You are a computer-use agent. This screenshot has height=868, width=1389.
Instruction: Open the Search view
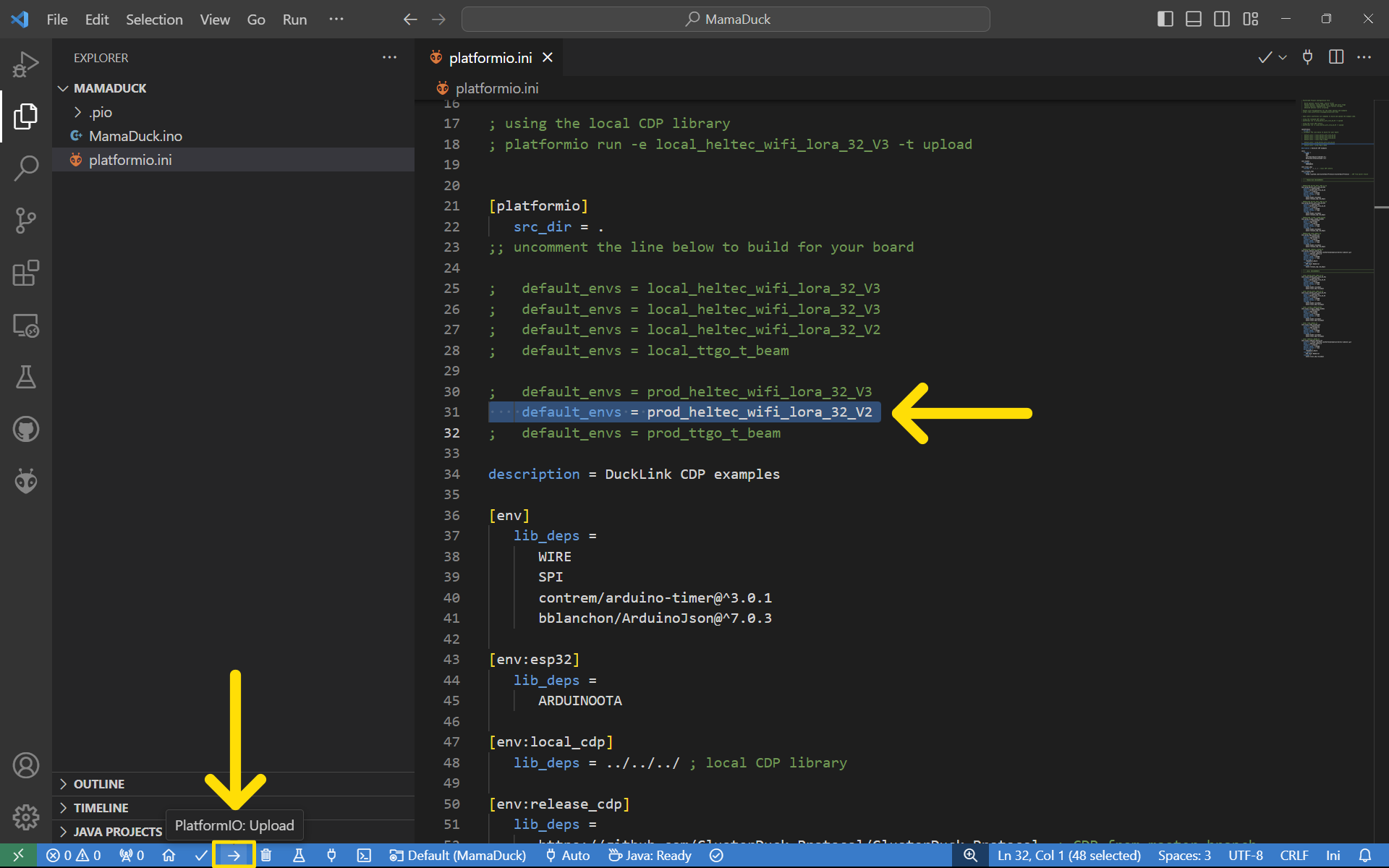coord(26,168)
